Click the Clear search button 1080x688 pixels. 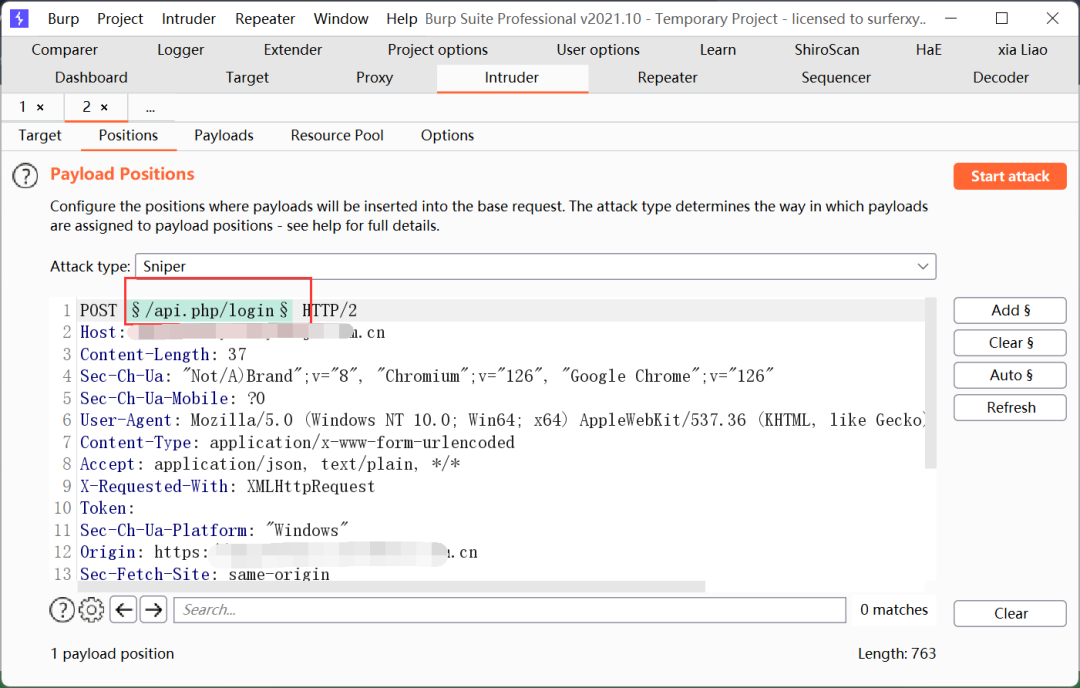tap(1010, 614)
